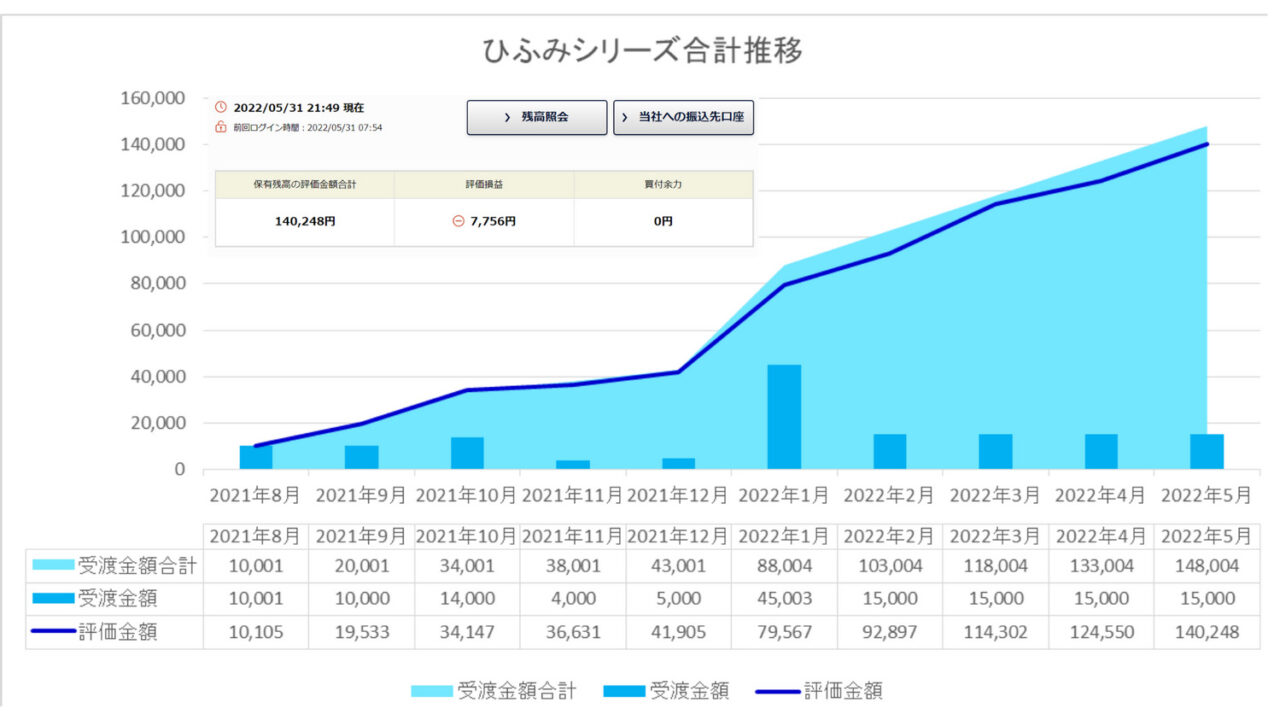Click the 受渡金額 cell 10,000 for 2021年9月
The image size is (1280, 720).
click(x=361, y=599)
